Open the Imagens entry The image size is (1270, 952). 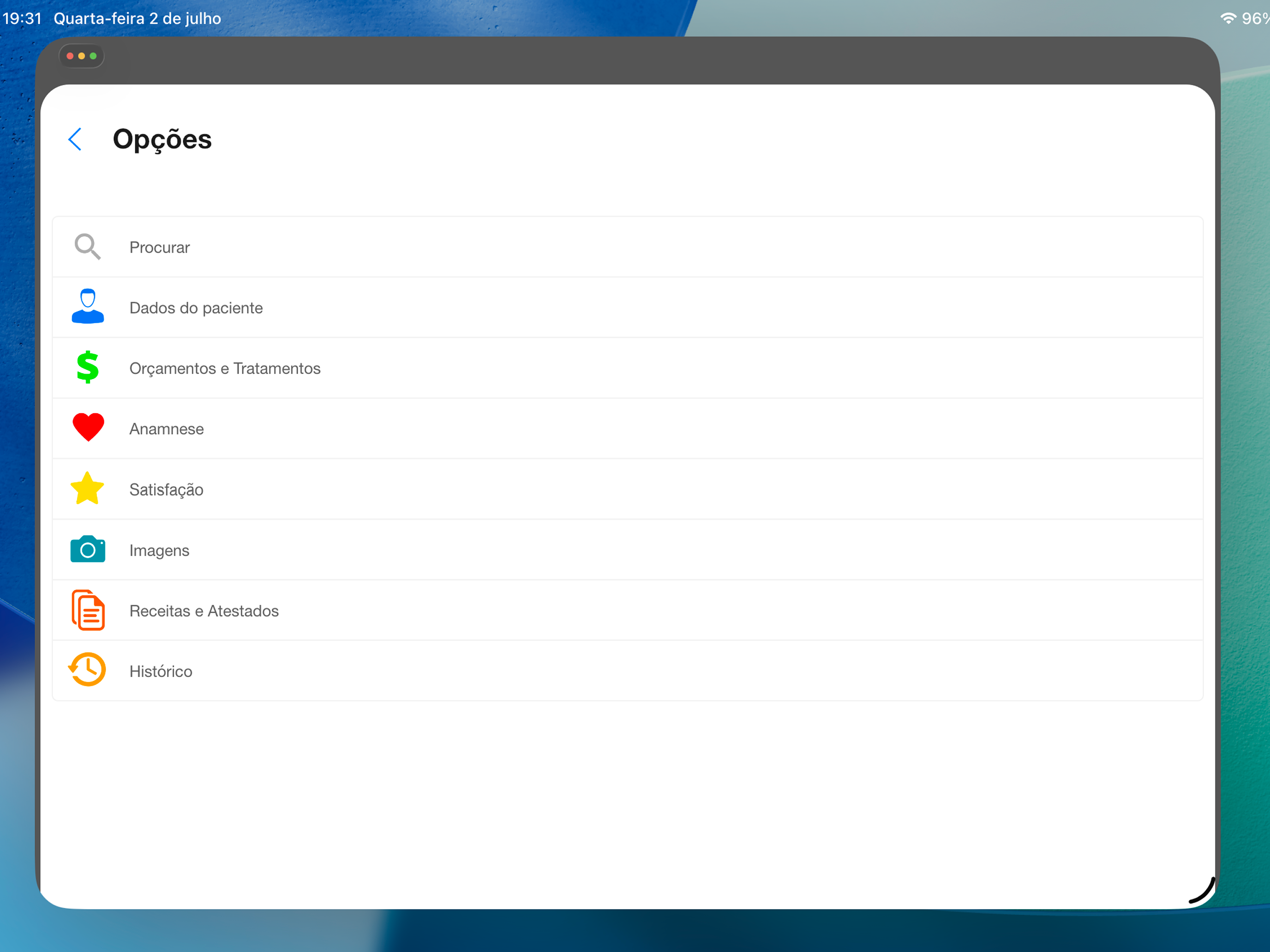coord(628,550)
